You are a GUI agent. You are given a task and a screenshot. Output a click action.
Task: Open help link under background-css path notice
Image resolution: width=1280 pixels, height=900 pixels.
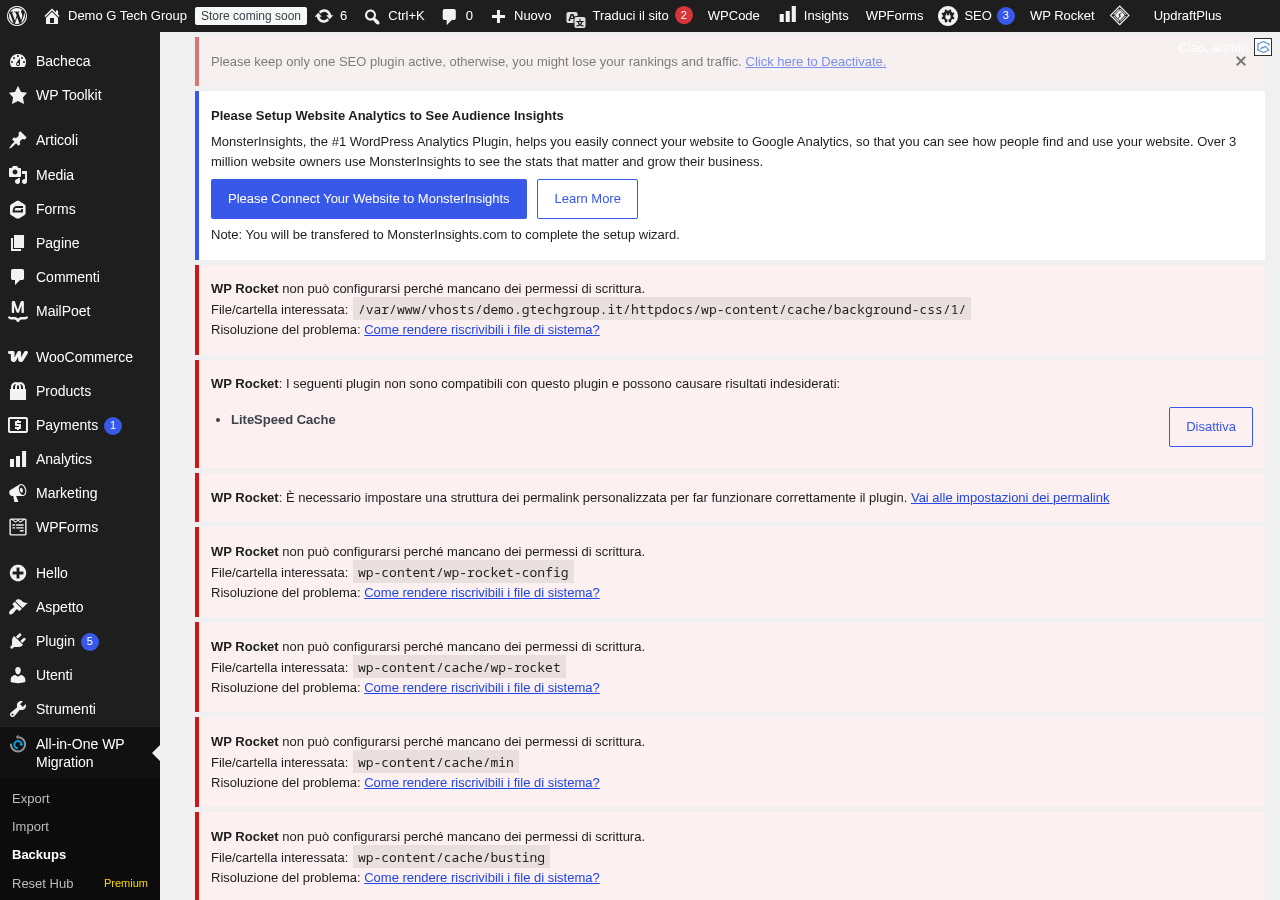pos(482,329)
